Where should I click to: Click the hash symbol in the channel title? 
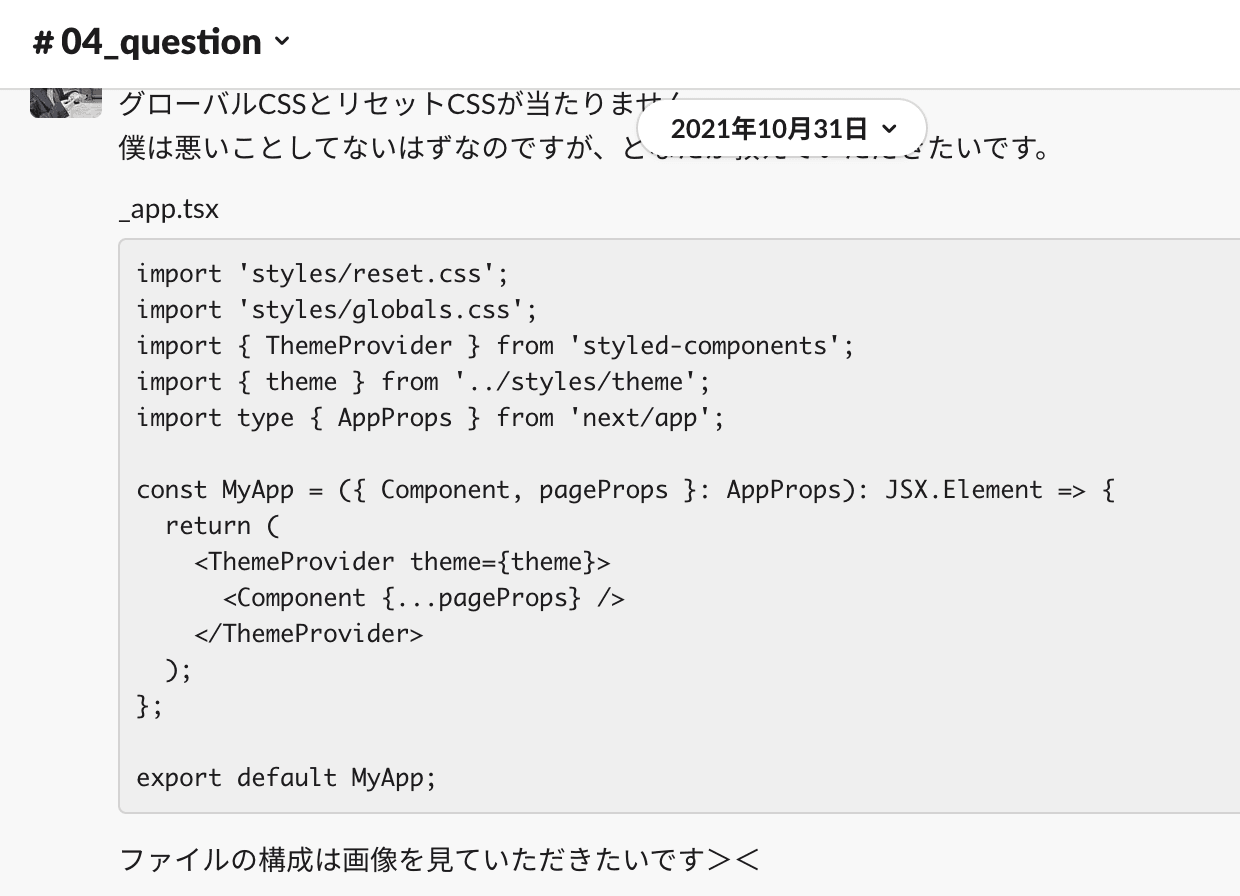(42, 43)
